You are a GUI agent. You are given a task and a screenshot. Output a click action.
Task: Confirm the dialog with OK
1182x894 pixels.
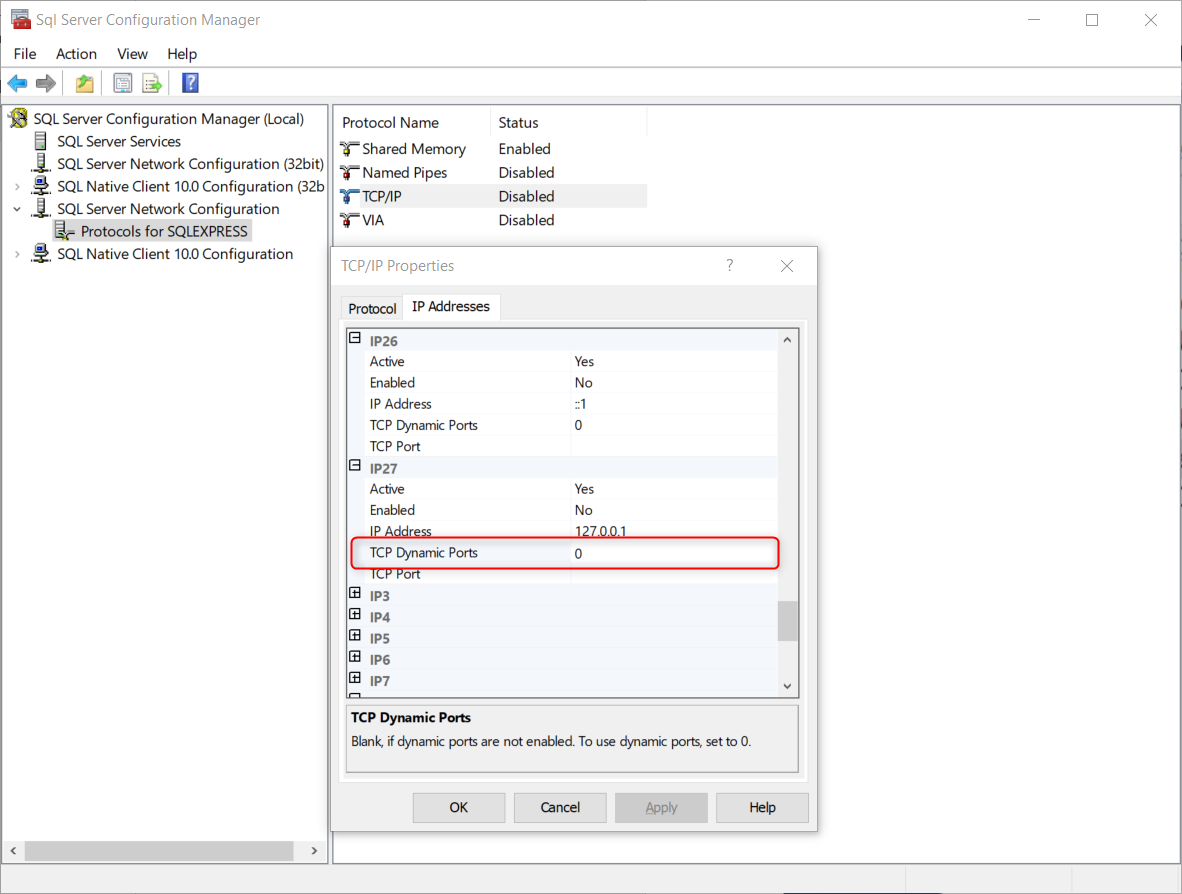458,807
